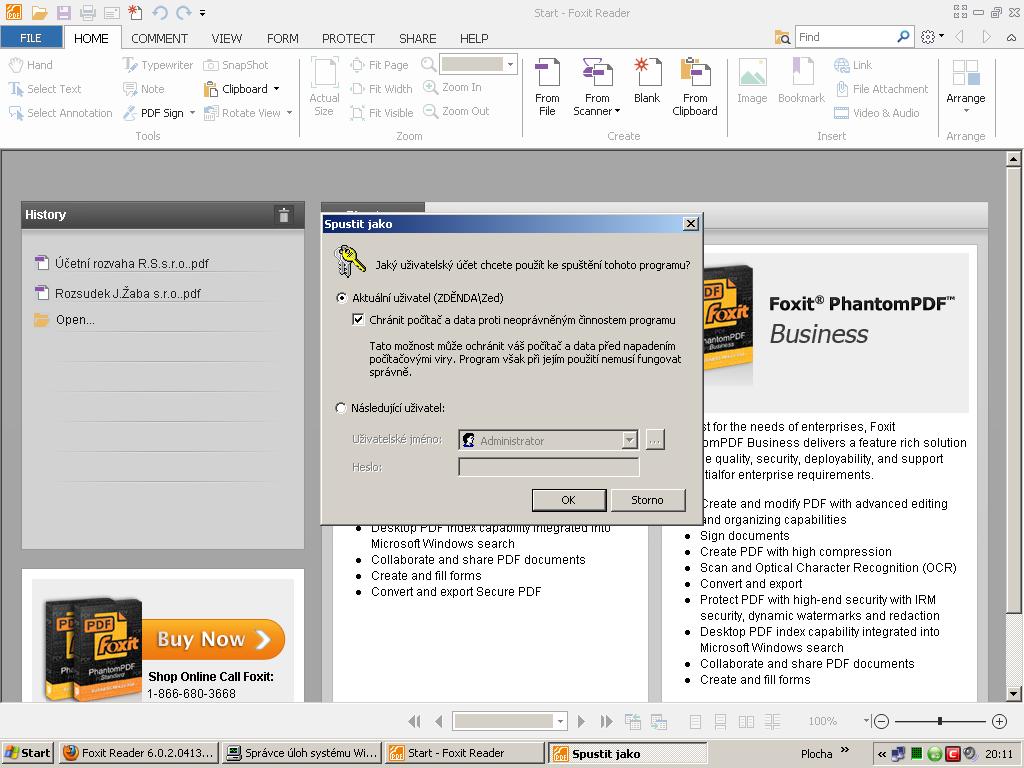Click the Print icon in quick access toolbar
Viewport: 1024px width, 768px height.
tap(88, 12)
